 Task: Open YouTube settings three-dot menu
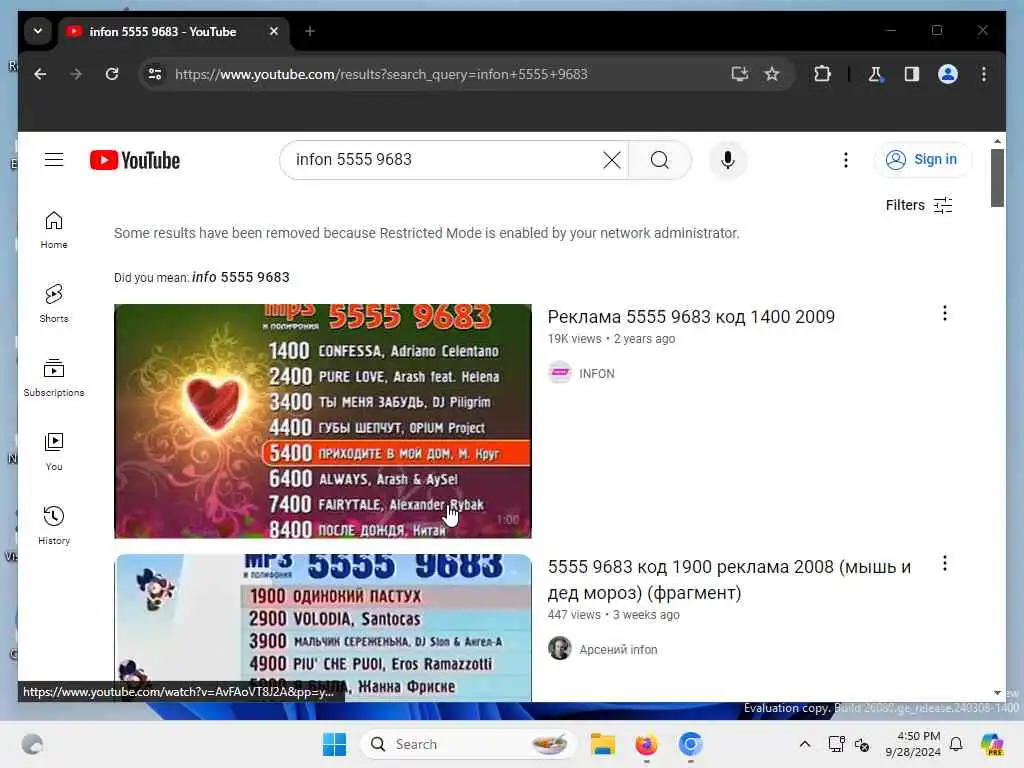click(x=846, y=160)
